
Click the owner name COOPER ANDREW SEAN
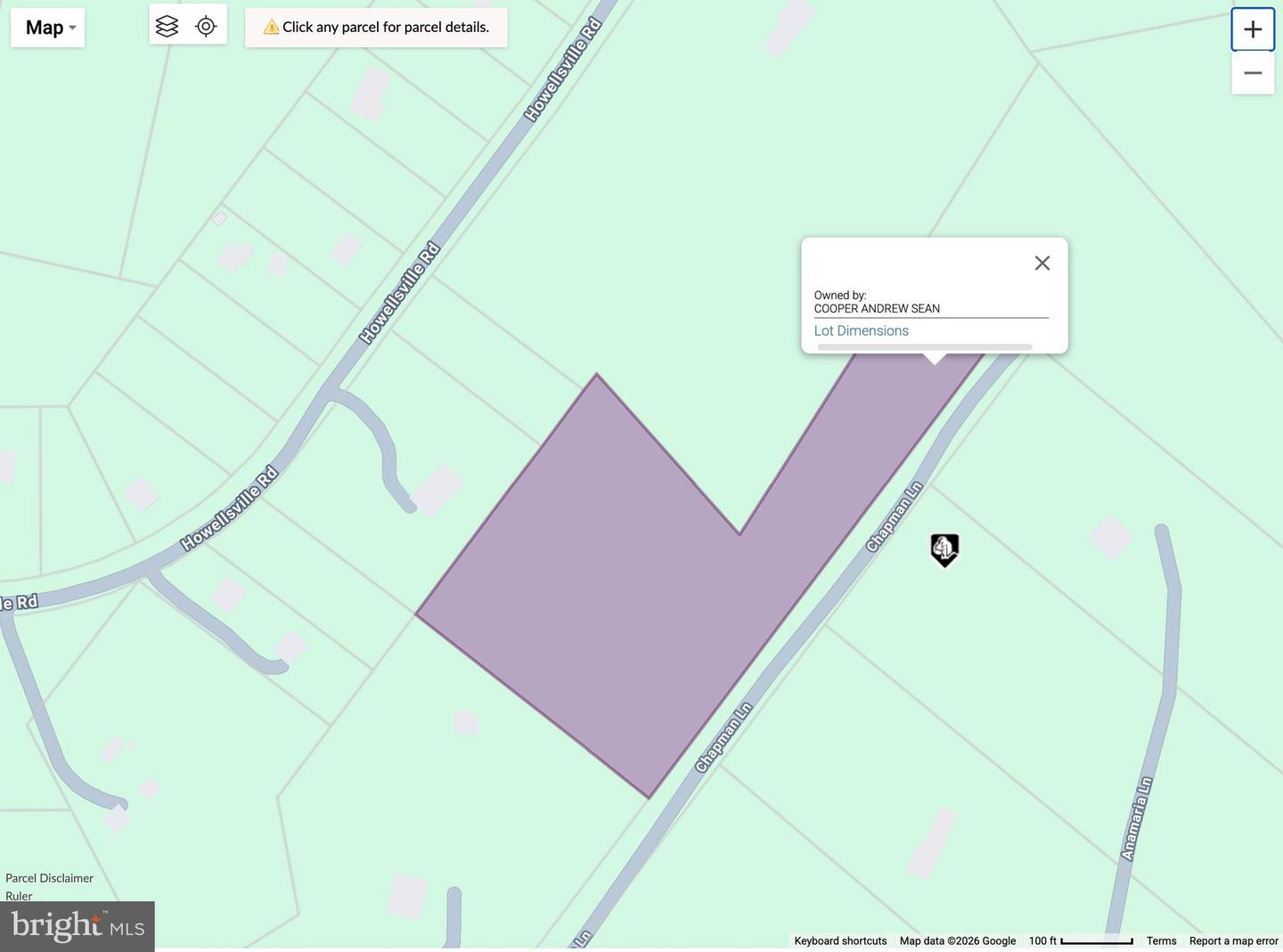pos(877,308)
